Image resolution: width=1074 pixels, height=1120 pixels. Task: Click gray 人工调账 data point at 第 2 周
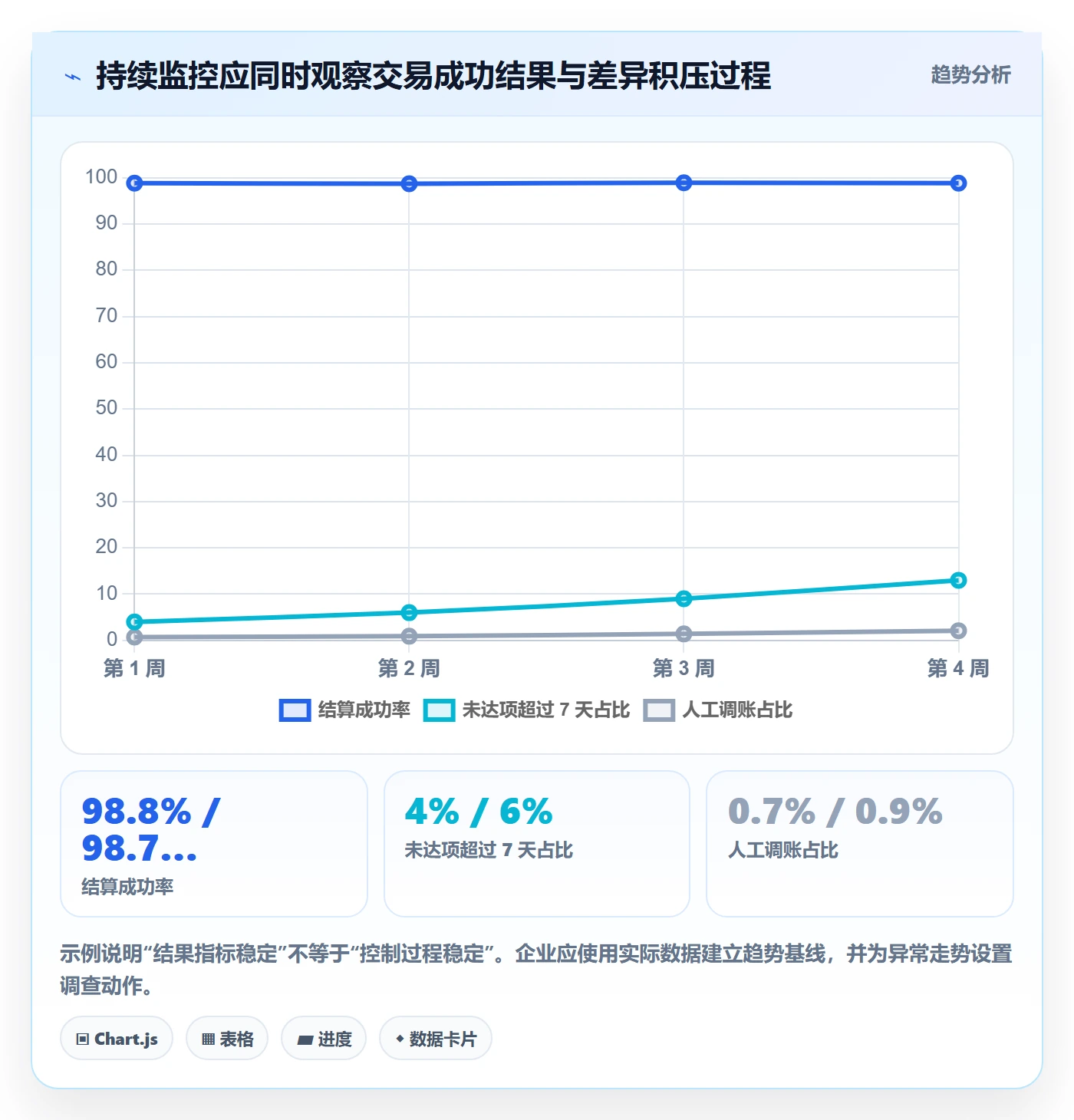pos(409,636)
